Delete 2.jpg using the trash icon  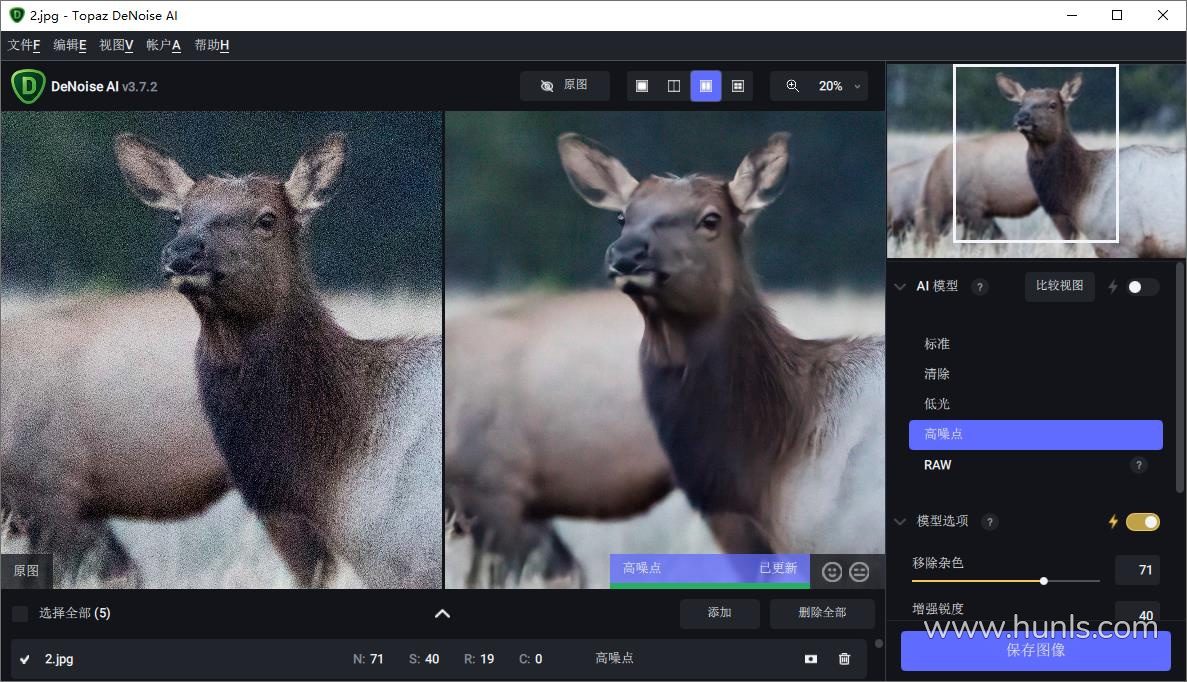pos(844,659)
